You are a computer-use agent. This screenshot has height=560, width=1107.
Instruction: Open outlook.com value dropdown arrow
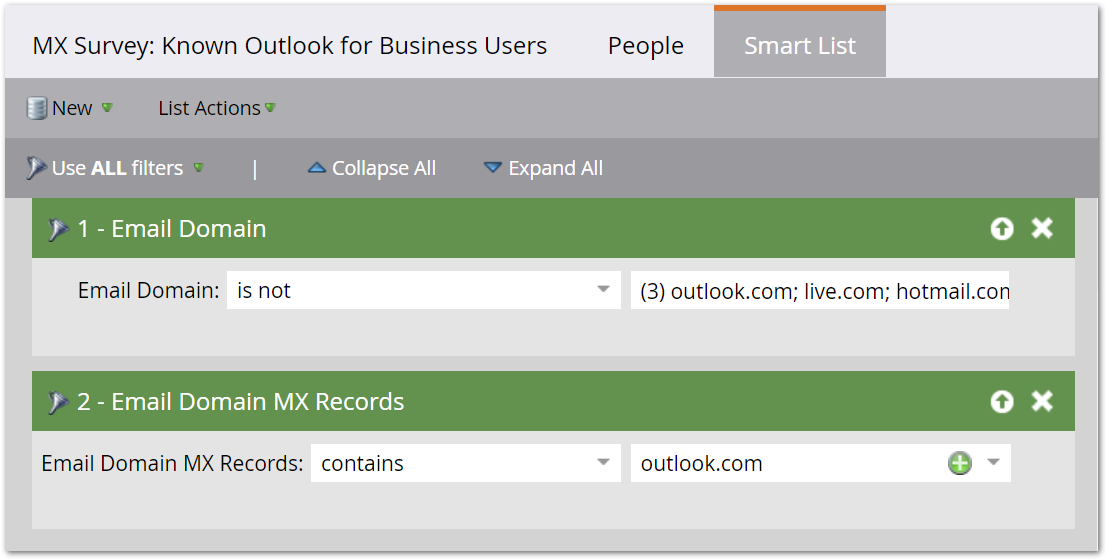[x=993, y=463]
